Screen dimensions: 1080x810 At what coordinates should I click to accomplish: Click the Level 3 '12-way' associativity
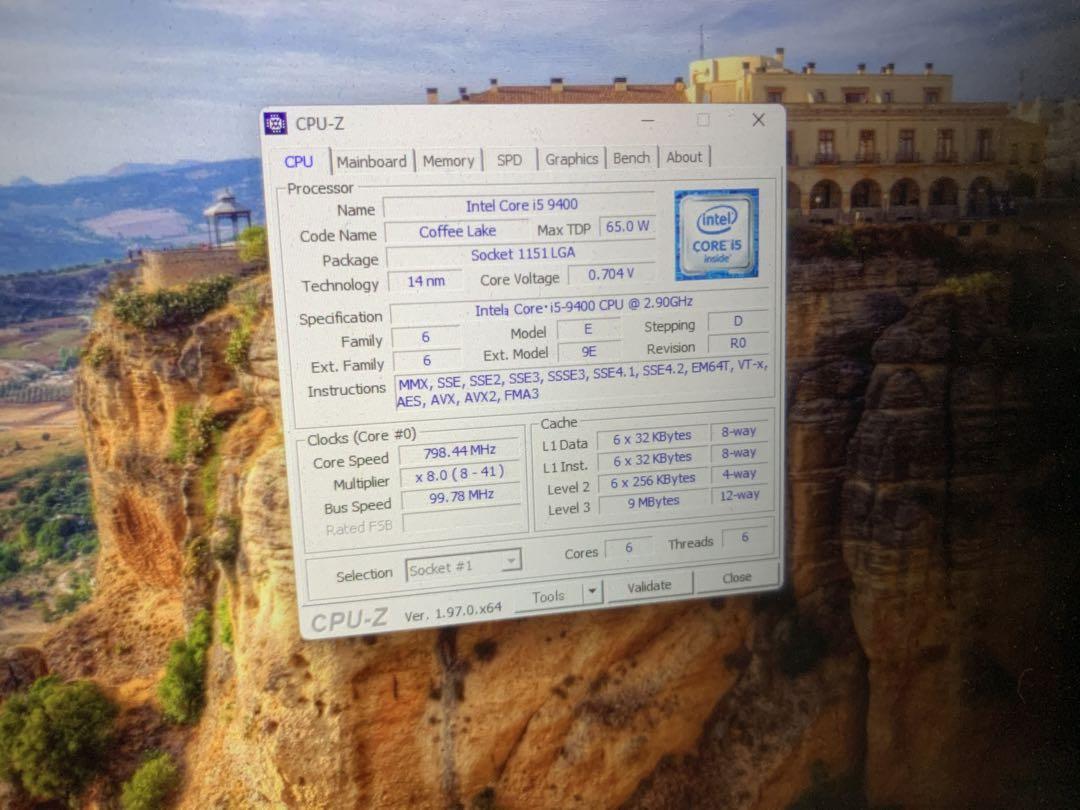tap(739, 495)
